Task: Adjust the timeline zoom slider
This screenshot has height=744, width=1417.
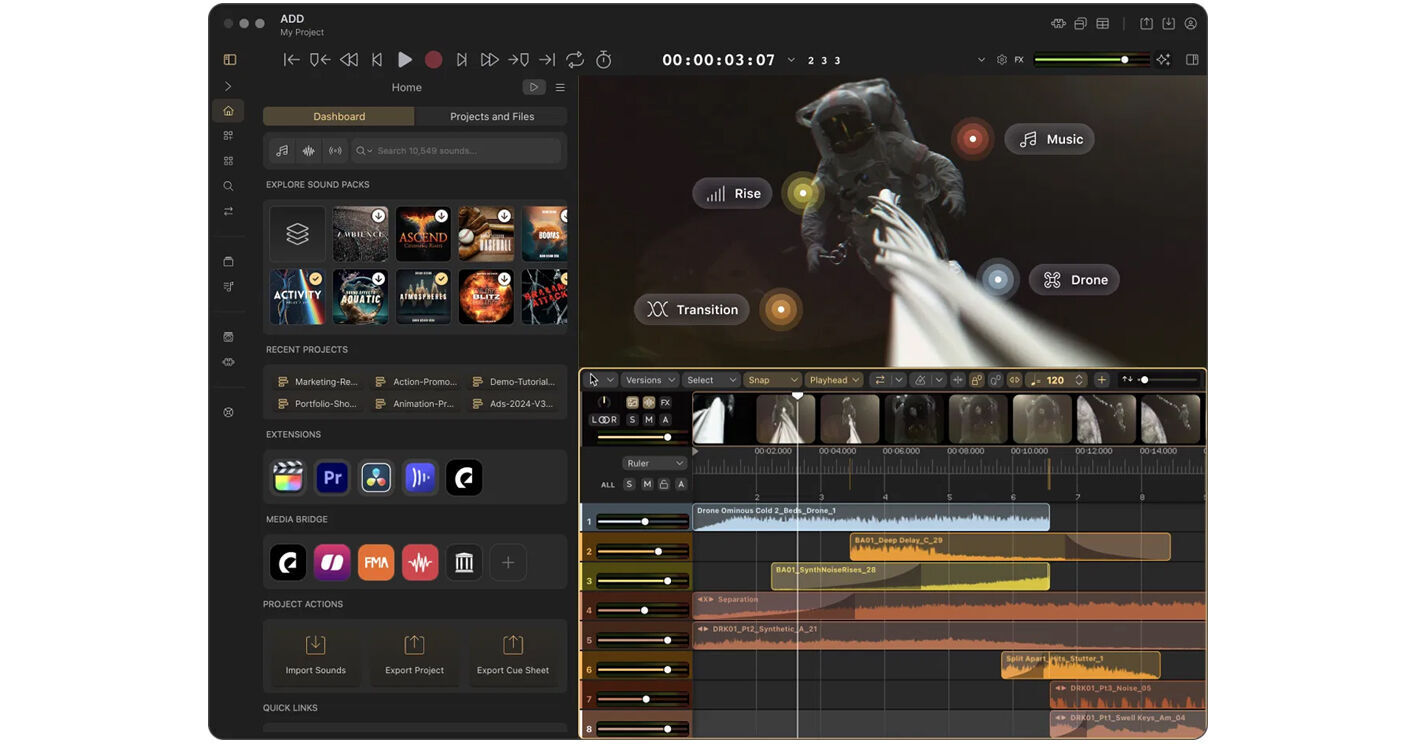Action: (1168, 380)
